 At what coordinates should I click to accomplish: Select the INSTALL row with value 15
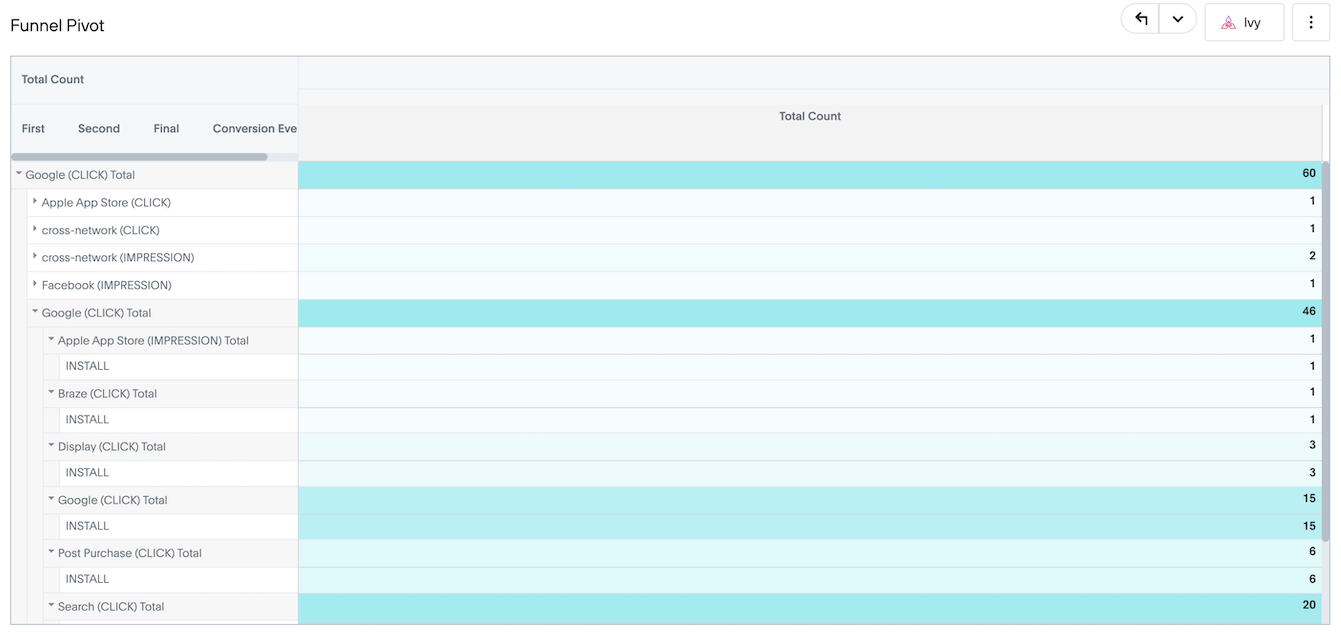point(178,526)
